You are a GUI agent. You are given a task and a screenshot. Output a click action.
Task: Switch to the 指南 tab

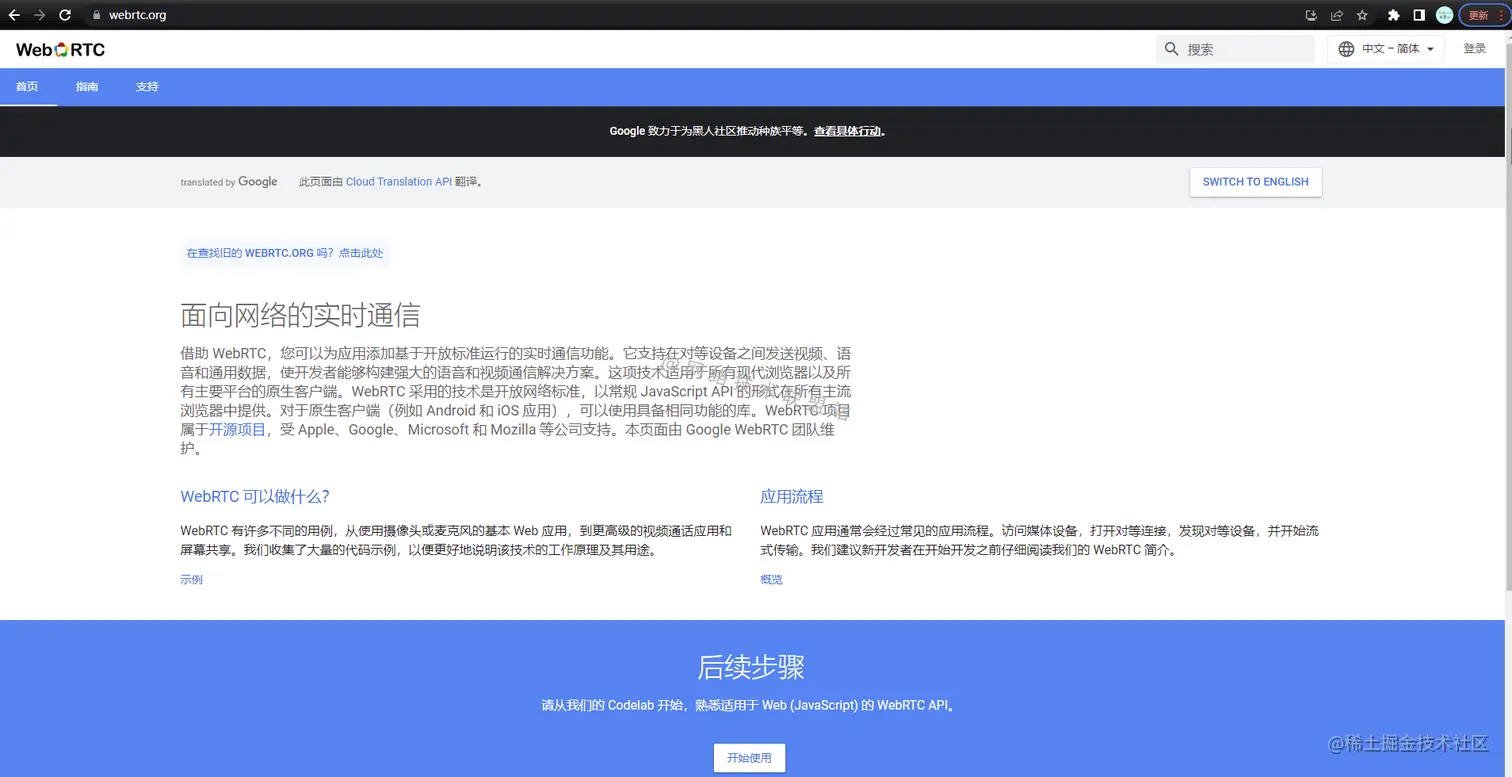click(x=87, y=87)
